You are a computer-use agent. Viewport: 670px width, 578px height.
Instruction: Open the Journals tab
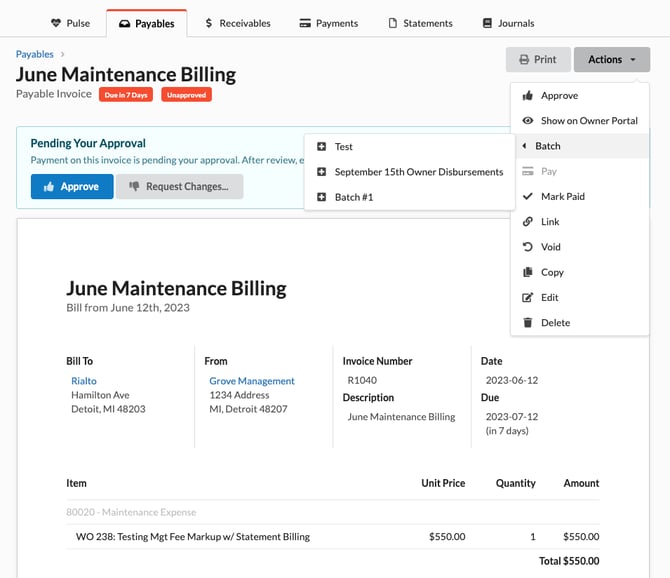(x=508, y=23)
